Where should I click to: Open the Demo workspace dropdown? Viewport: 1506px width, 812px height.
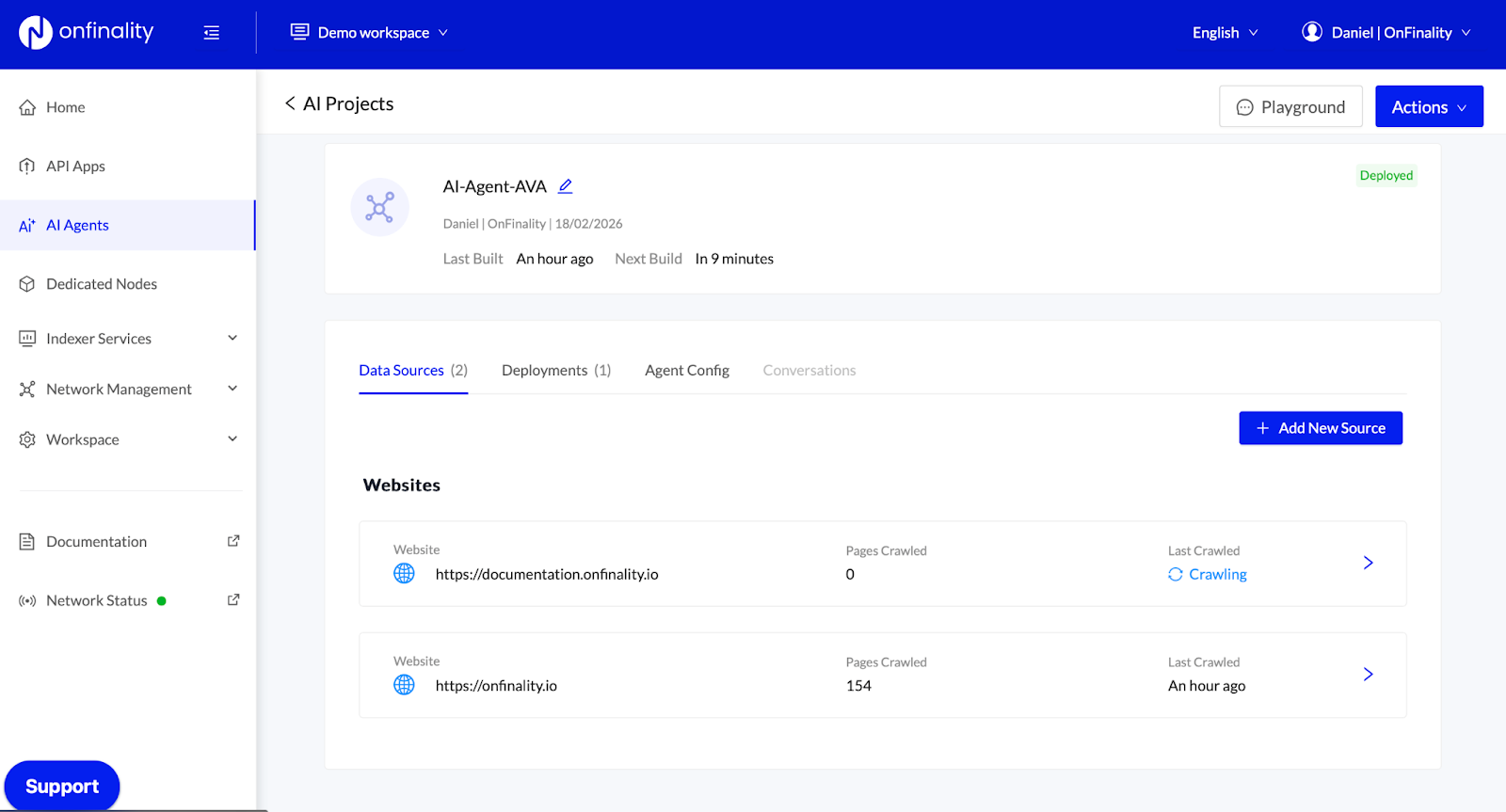pyautogui.click(x=369, y=32)
